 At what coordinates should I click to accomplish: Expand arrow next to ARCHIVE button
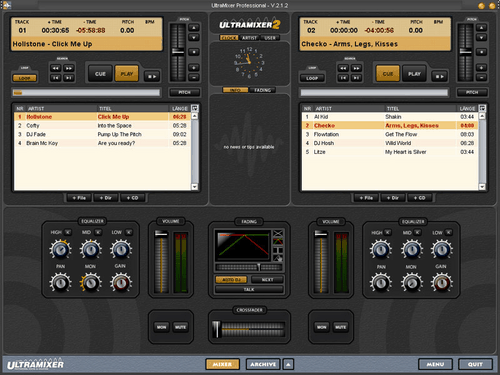point(288,364)
